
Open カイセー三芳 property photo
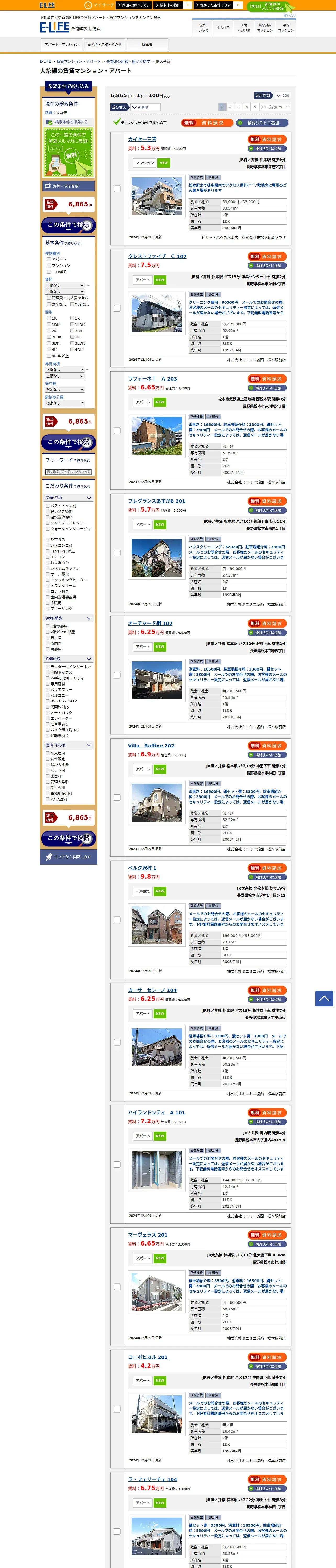pos(157,197)
